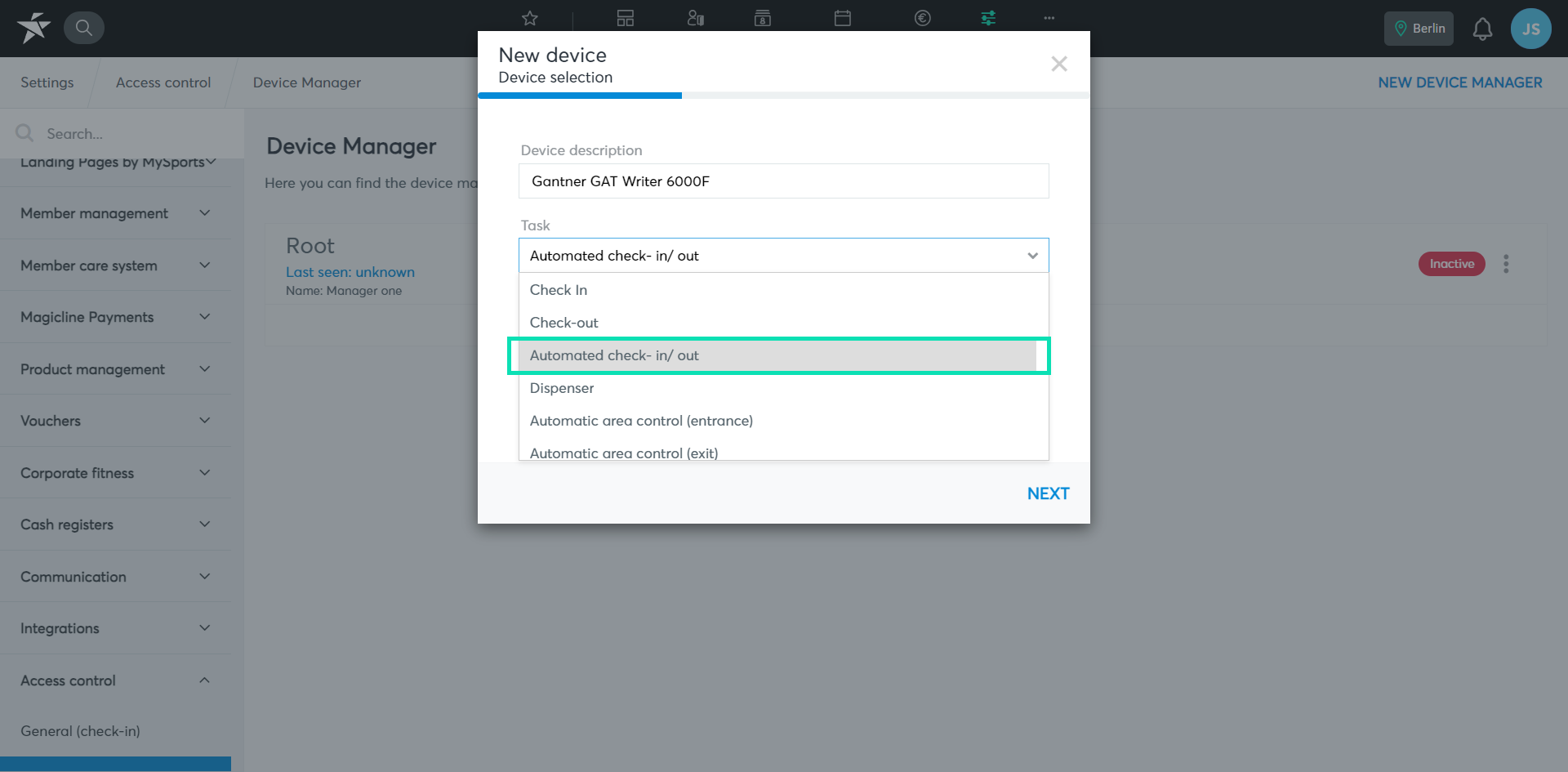Open the cash register icon in the top bar
Image resolution: width=1568 pixels, height=772 pixels.
[763, 18]
